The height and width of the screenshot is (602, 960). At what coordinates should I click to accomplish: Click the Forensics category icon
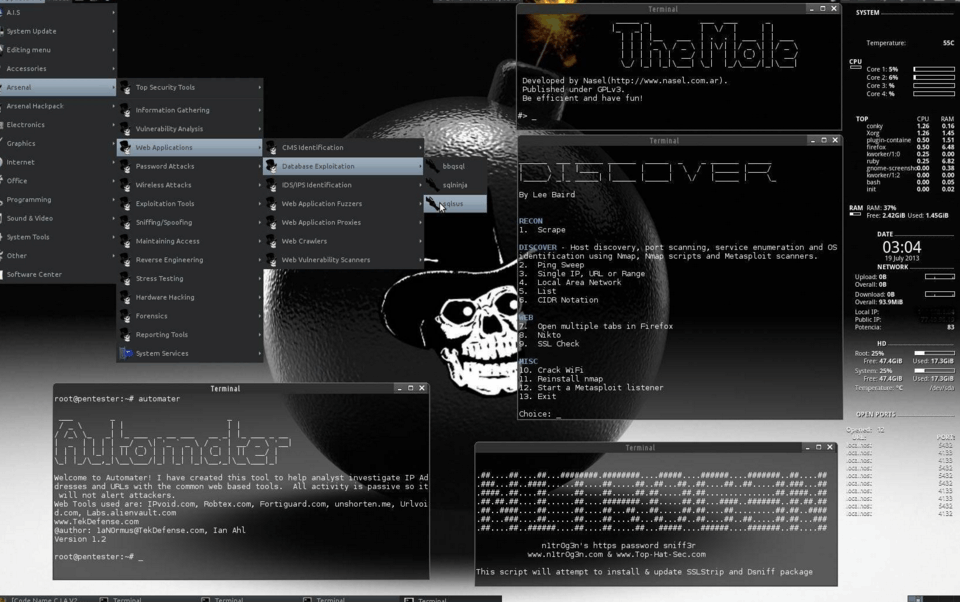point(126,316)
